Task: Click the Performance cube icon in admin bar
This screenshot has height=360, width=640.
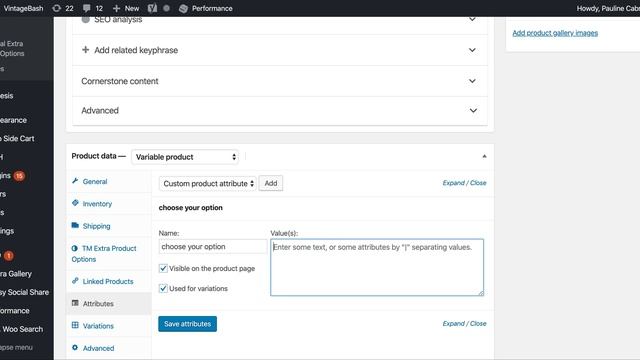Action: [x=183, y=8]
